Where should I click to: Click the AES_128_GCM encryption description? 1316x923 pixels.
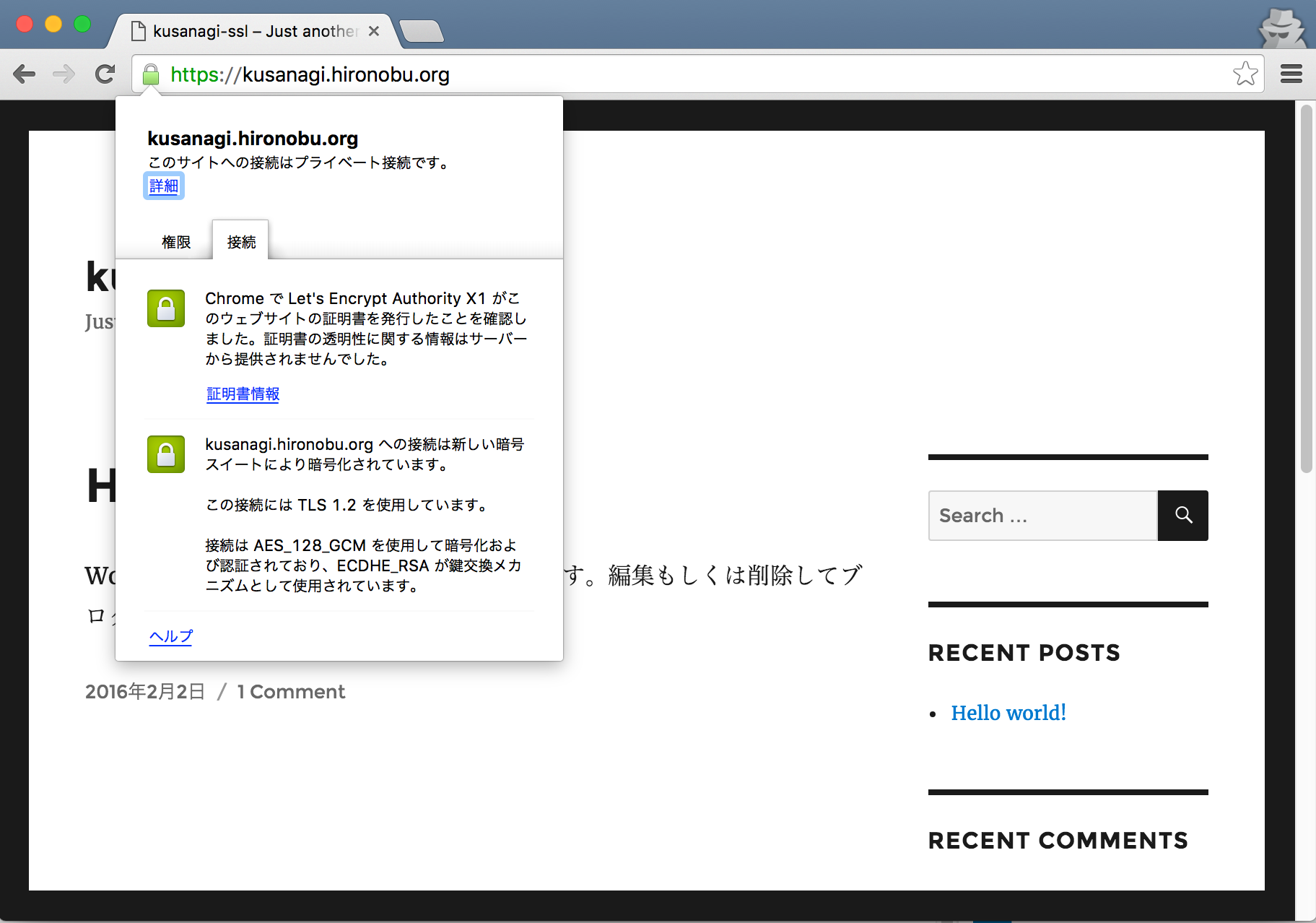pyautogui.click(x=364, y=565)
